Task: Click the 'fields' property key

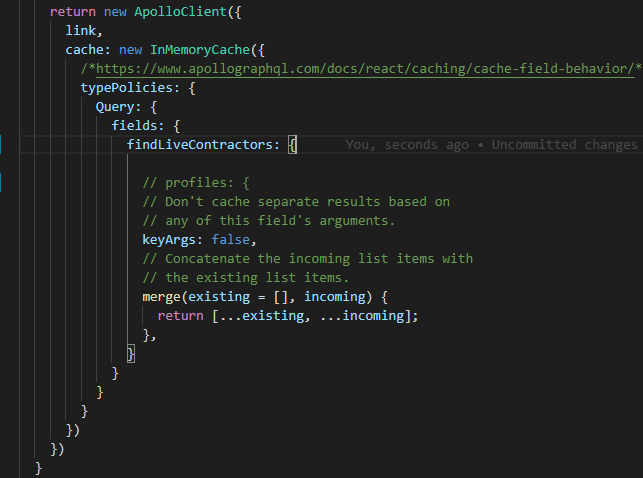Action: (134, 126)
